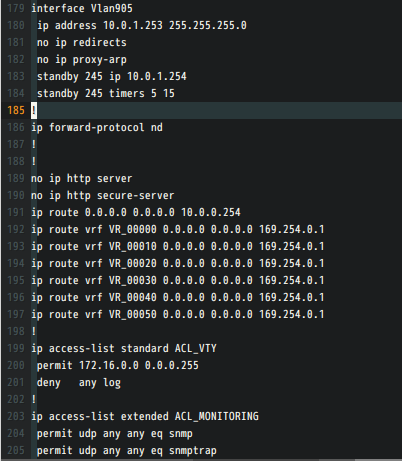Click the 'deny any log' line
The width and height of the screenshot is (402, 461).
(79, 382)
